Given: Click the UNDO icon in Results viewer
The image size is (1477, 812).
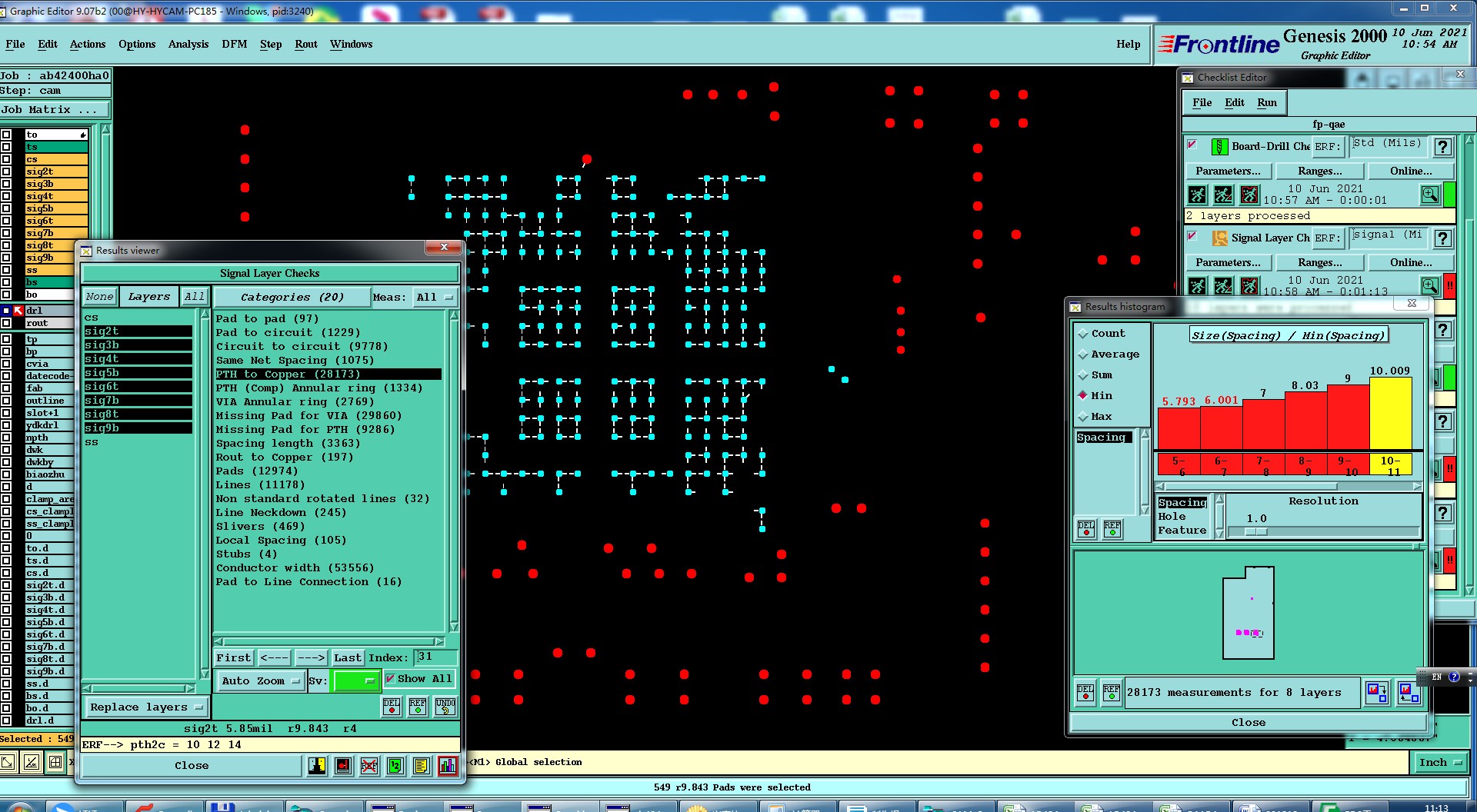Looking at the screenshot, I should coord(445,706).
